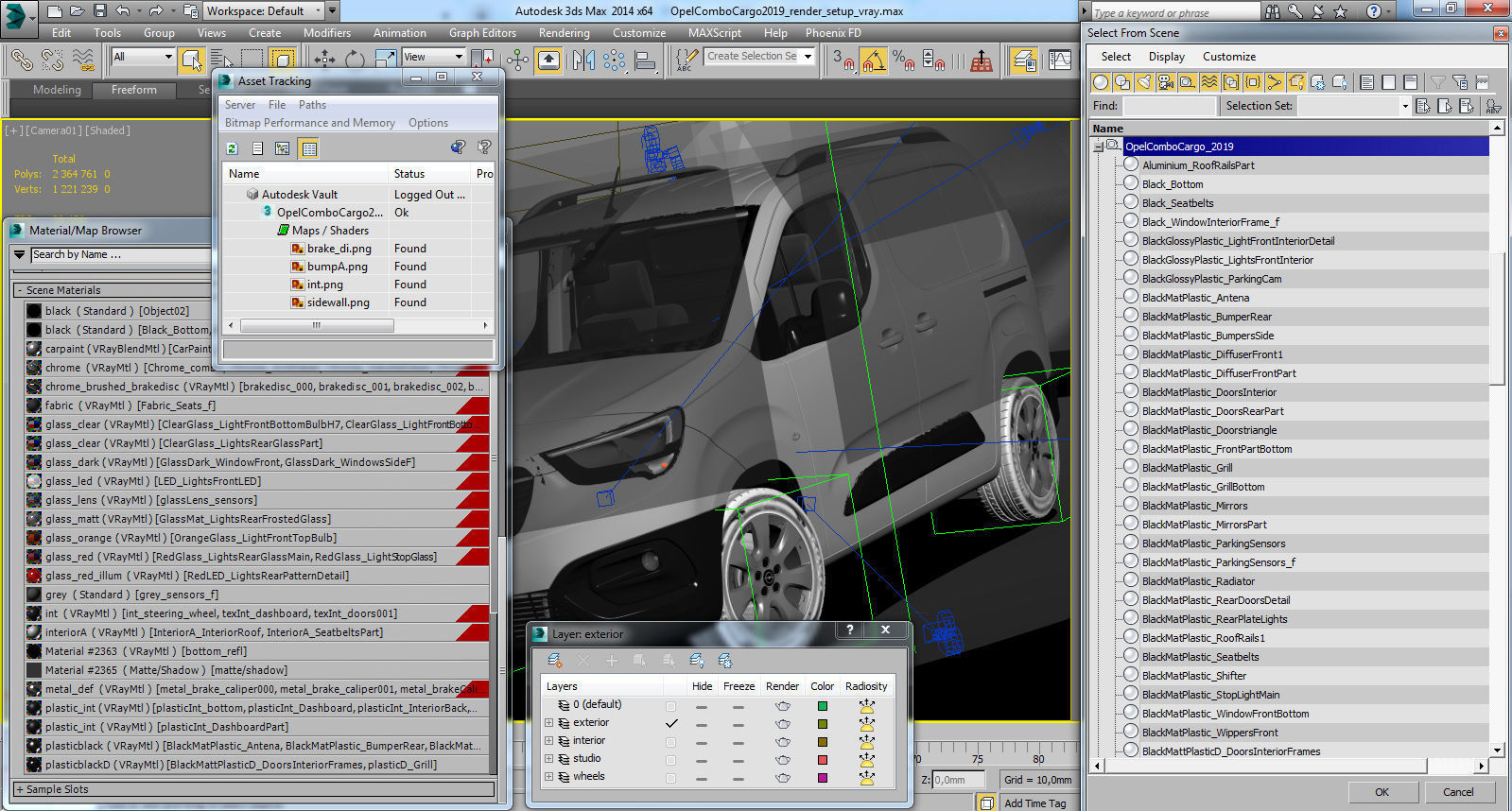Click Refresh icon in Asset Tracking
Viewport: 1512px width, 811px height.
coord(233,147)
